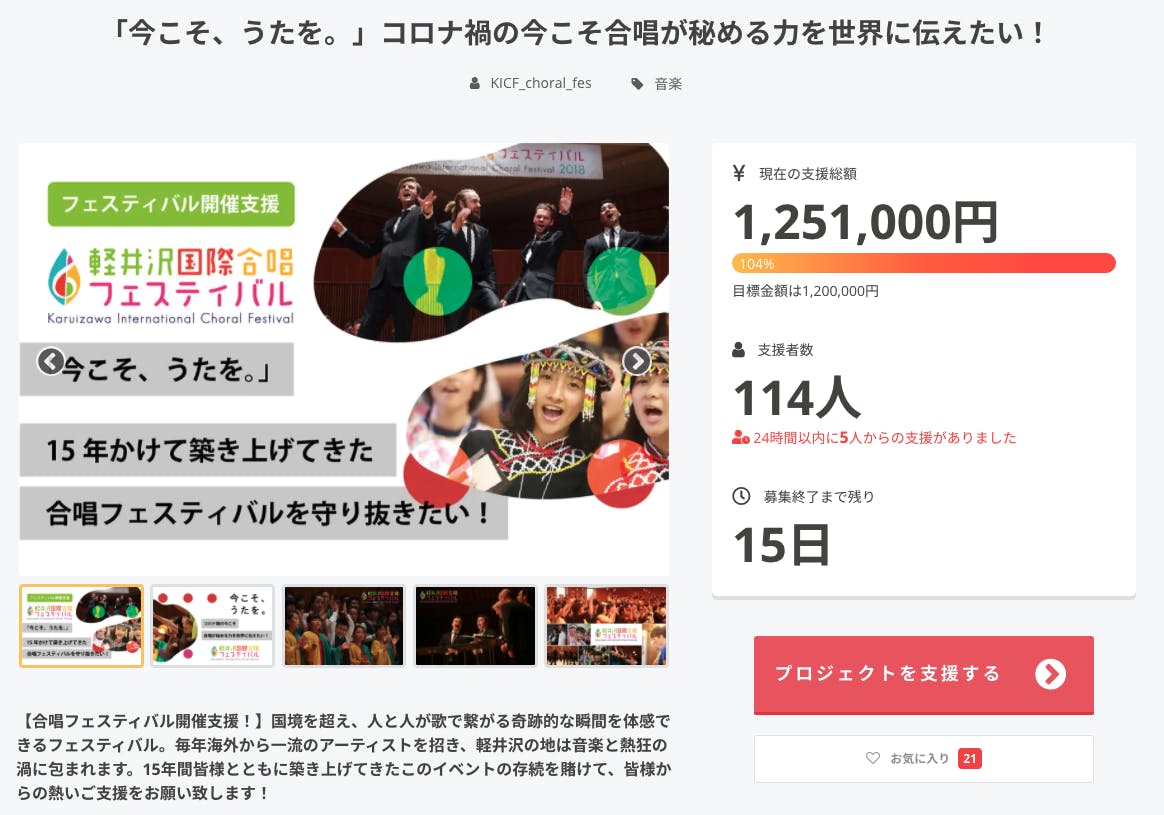The width and height of the screenshot is (1164, 815).
Task: Open the KICF_choral_fes author link
Action: click(540, 83)
